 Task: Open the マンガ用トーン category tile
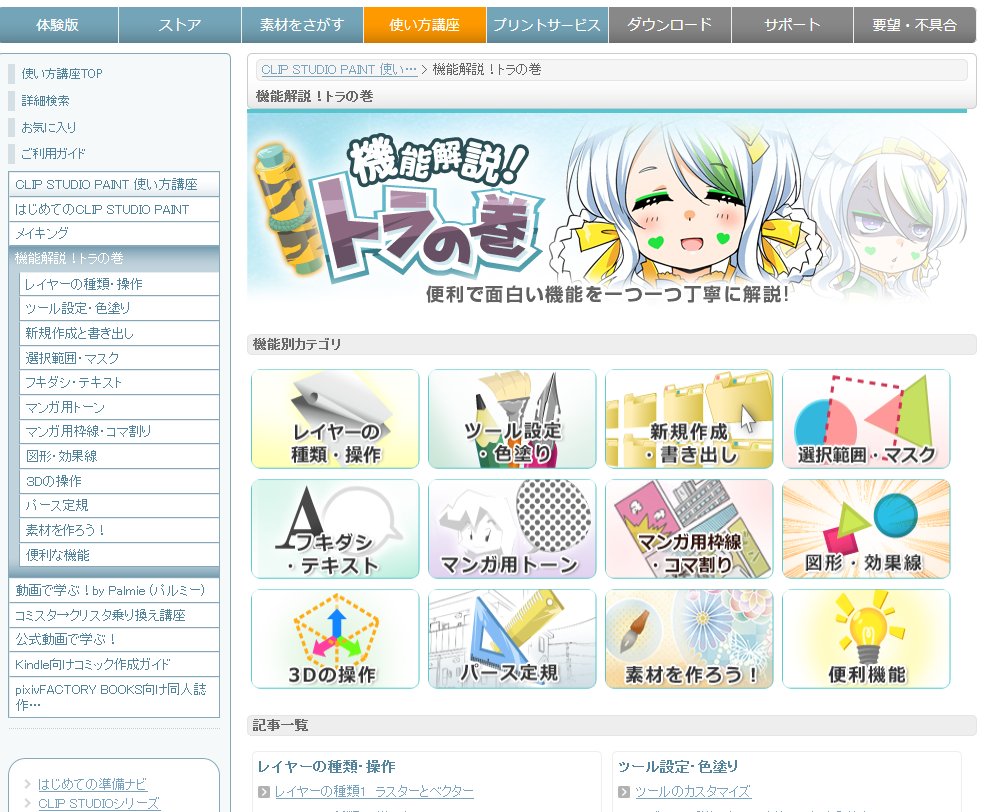[512, 529]
